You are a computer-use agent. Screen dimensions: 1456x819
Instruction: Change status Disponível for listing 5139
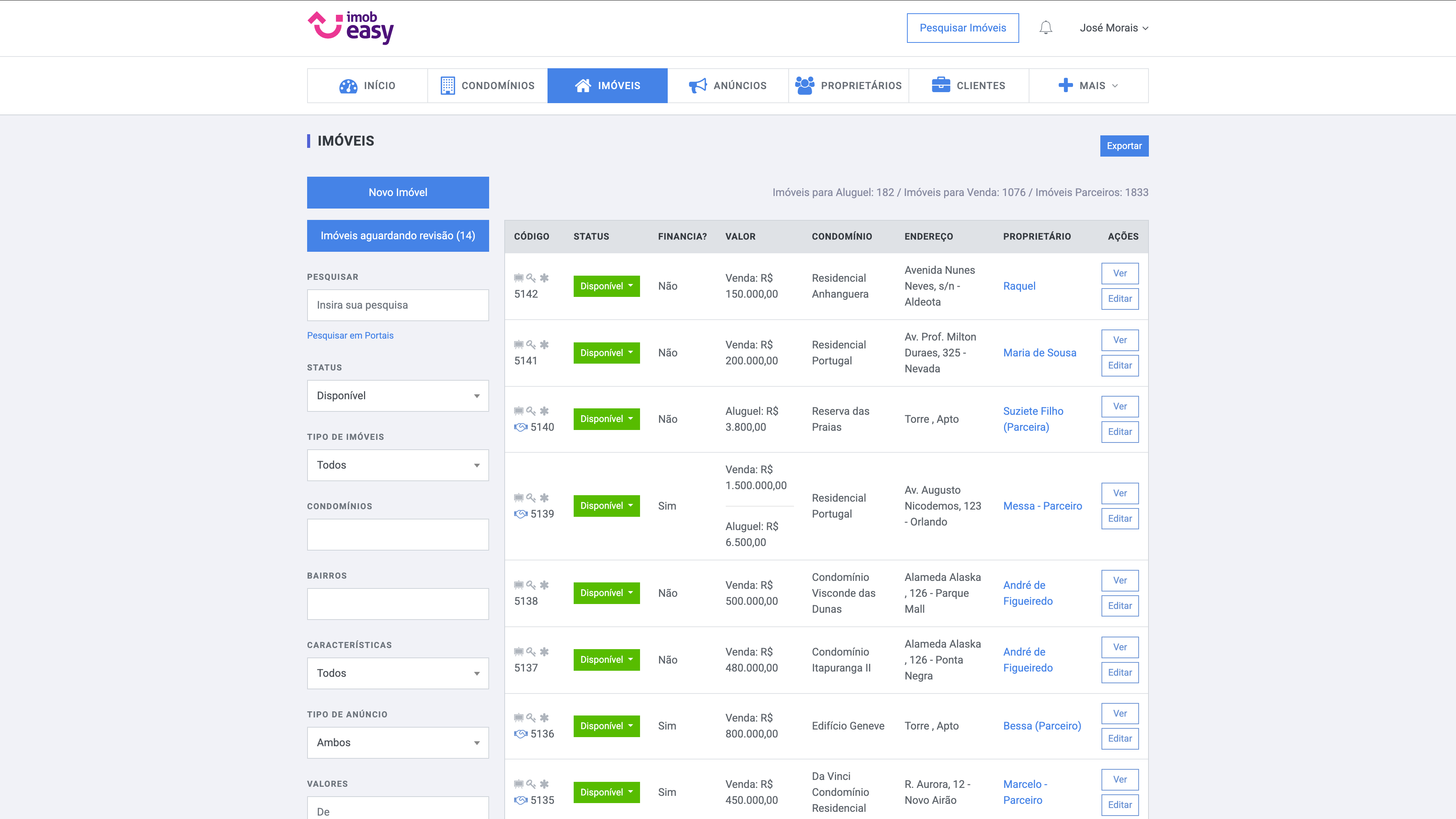(607, 506)
